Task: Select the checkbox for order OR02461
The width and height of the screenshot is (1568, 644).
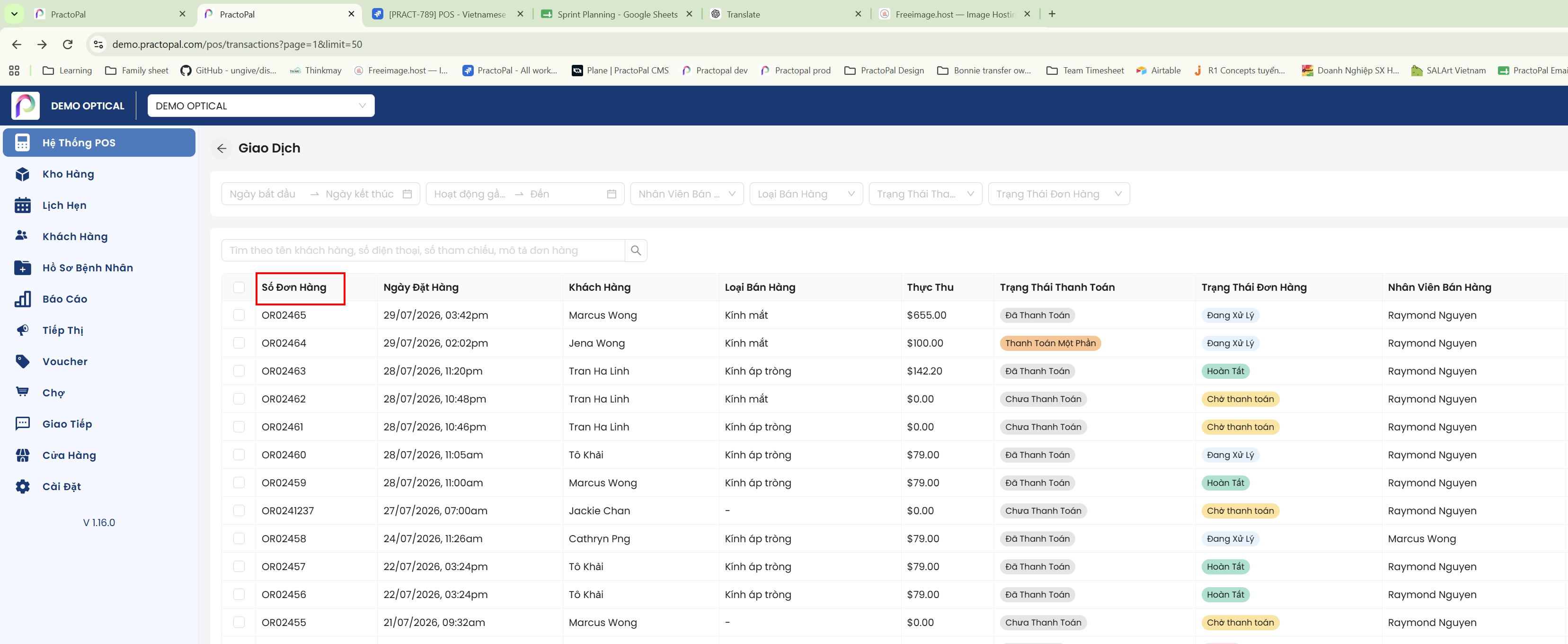Action: point(239,427)
